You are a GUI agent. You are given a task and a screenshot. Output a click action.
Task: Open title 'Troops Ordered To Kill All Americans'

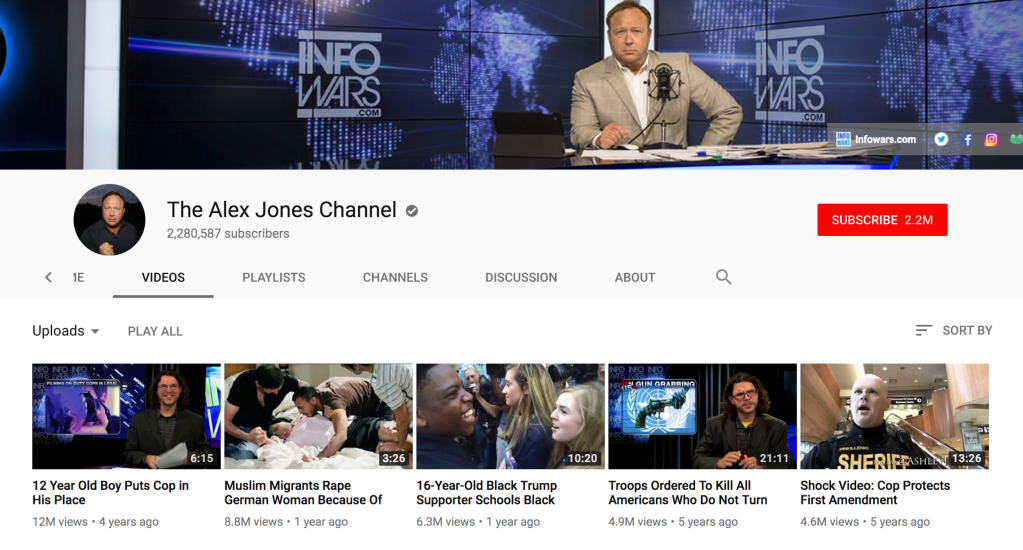(x=688, y=493)
